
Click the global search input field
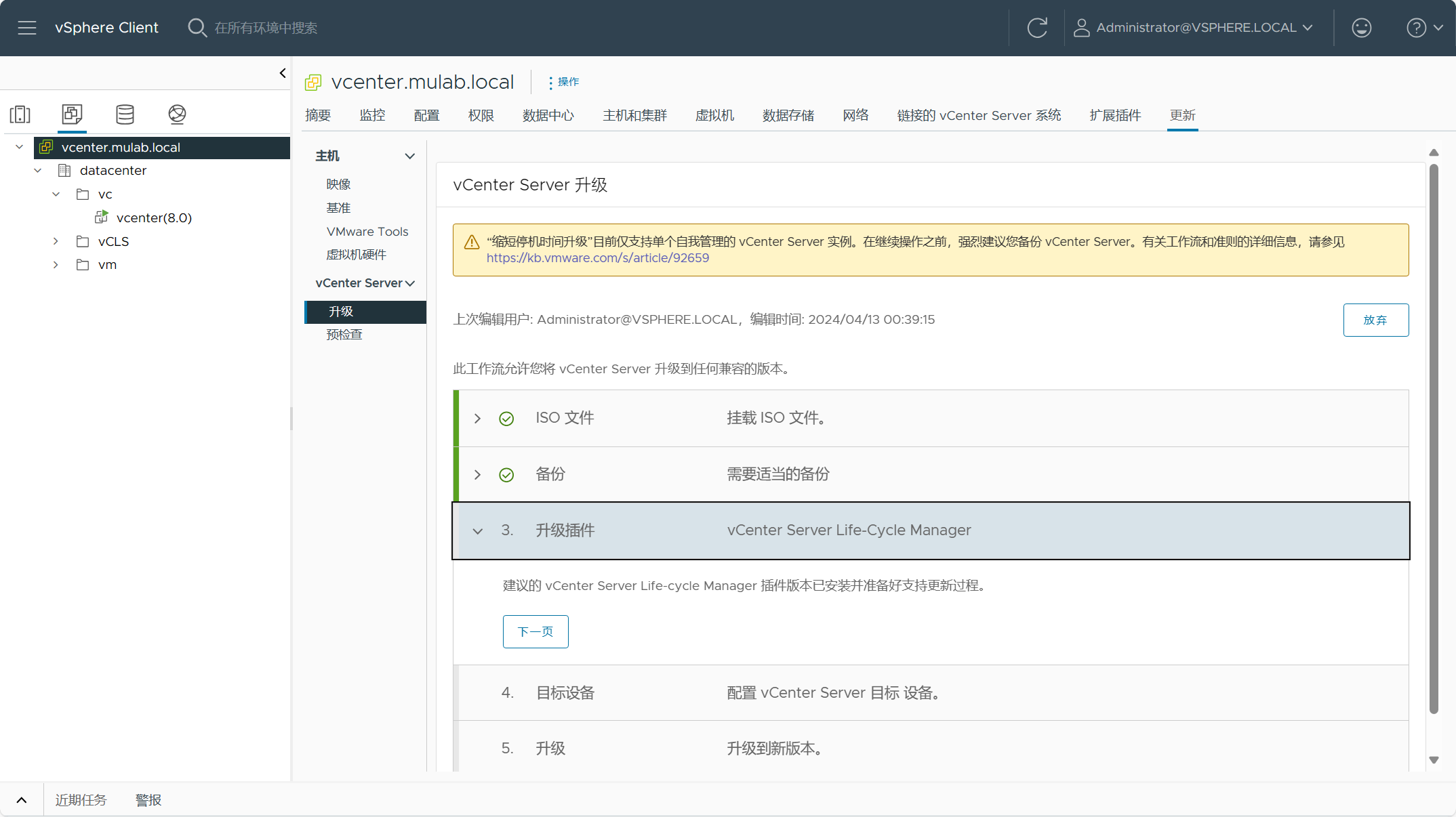265,28
